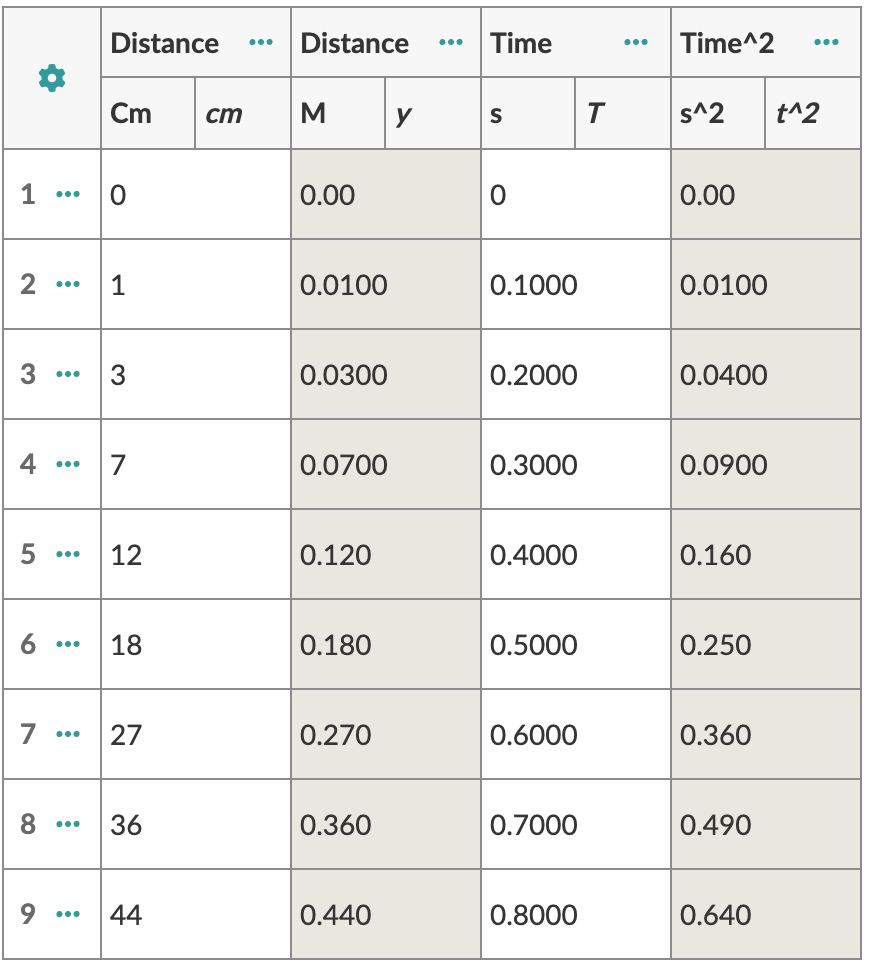Expand row 2 options menu
Image resolution: width=875 pixels, height=978 pixels.
pos(67,284)
